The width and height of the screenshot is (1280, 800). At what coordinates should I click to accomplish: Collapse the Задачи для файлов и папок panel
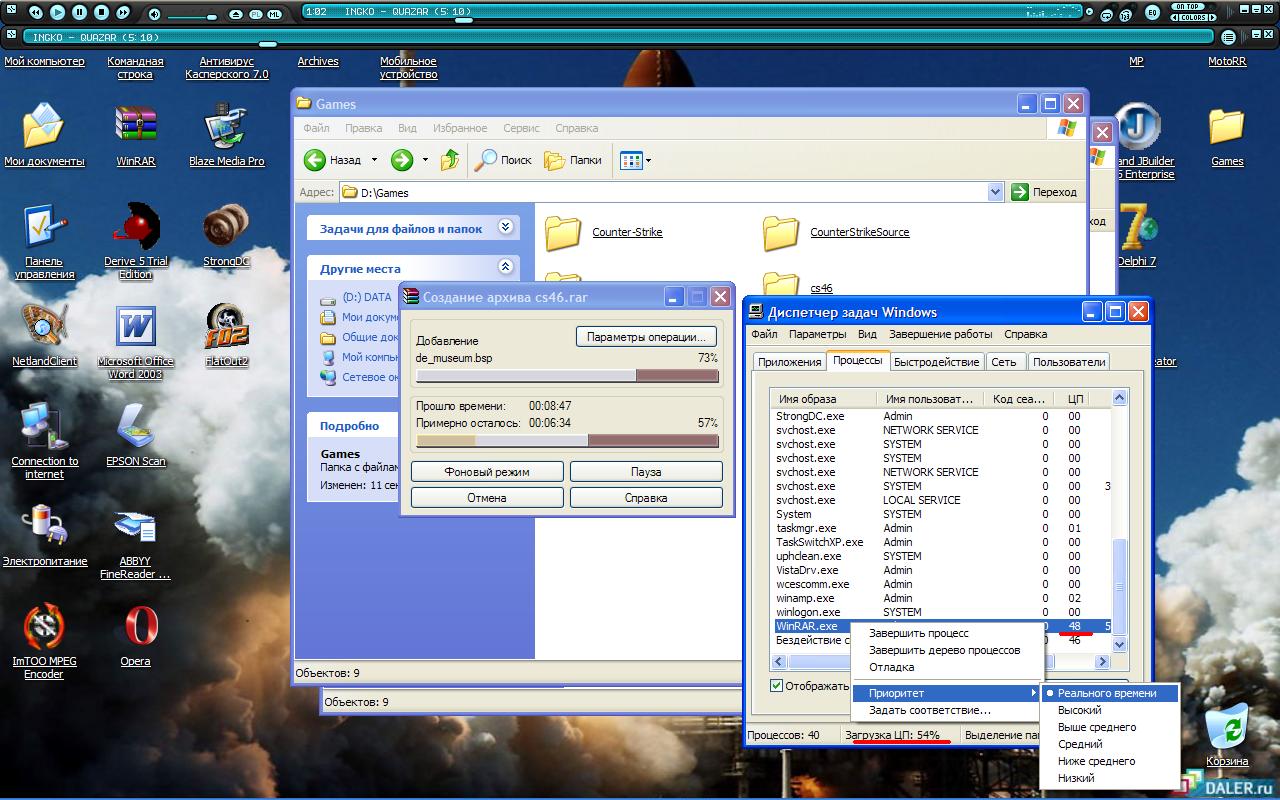pos(505,228)
